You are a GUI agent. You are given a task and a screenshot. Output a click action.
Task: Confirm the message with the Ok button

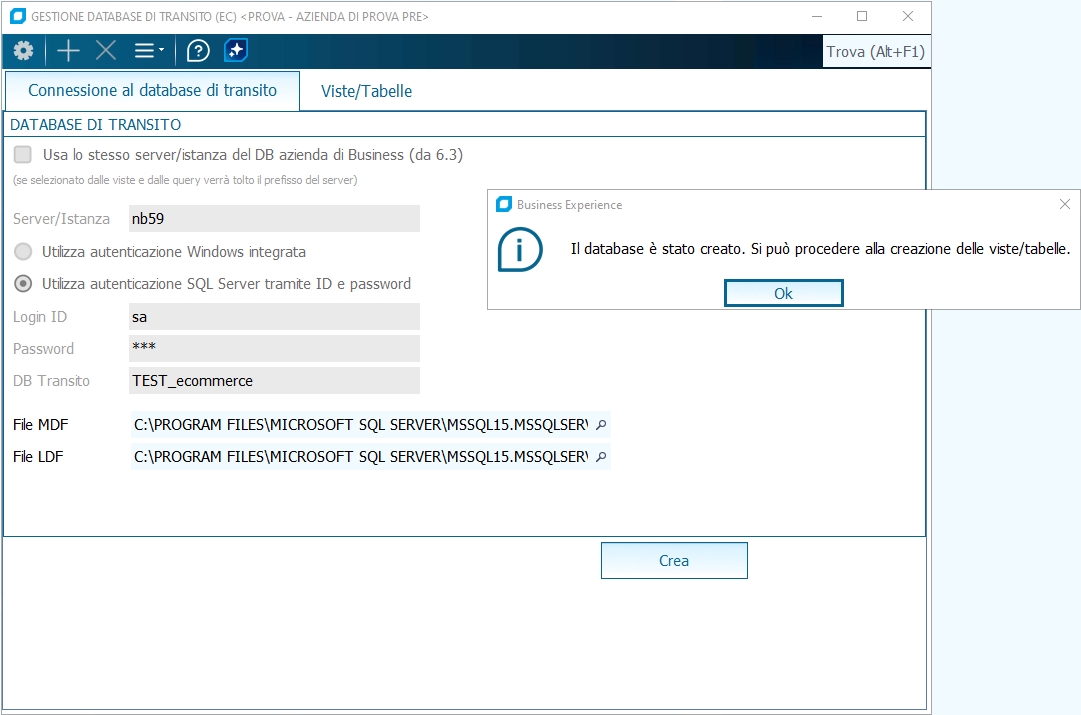click(783, 293)
